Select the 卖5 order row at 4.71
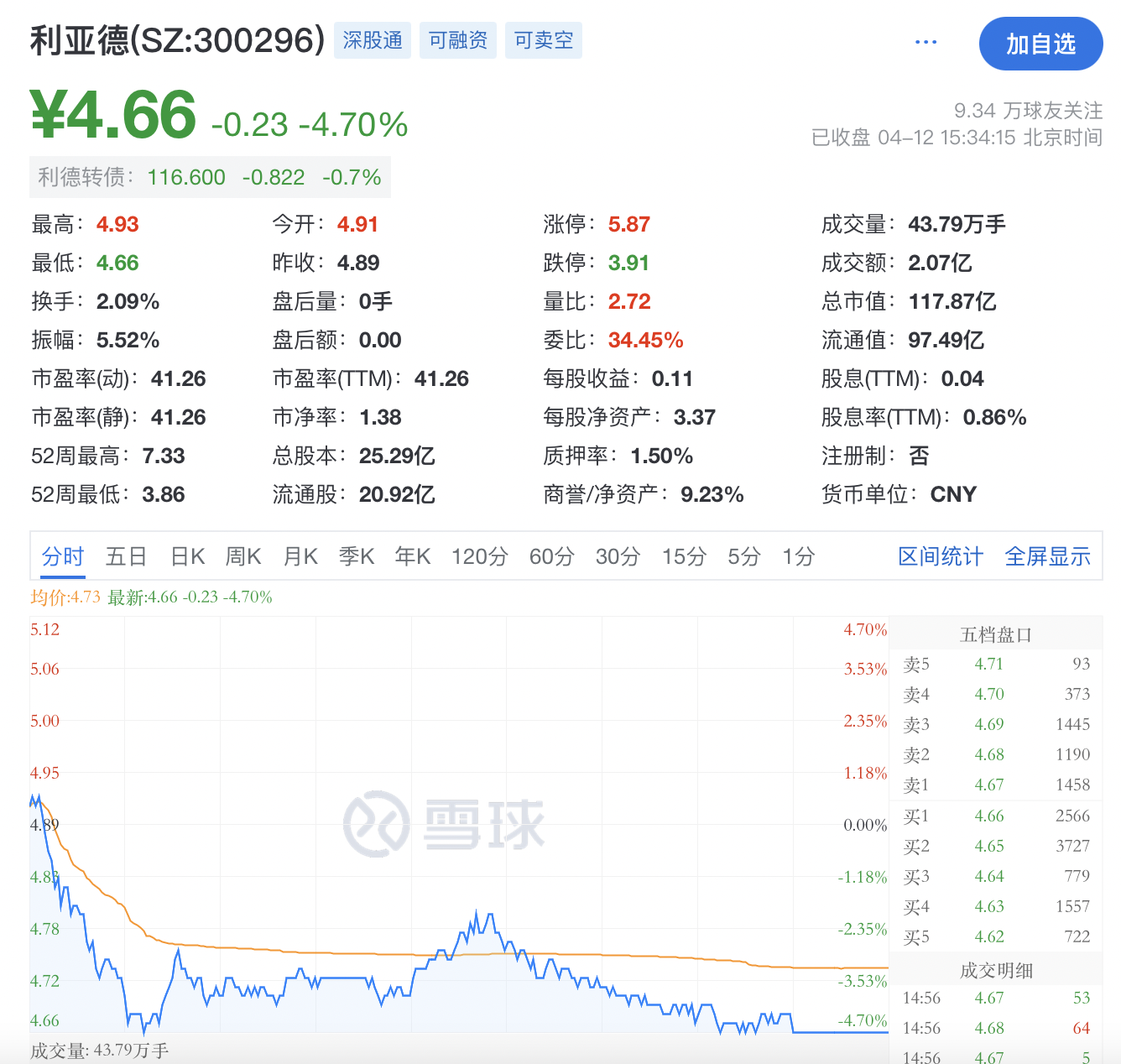This screenshot has height=1064, width=1121. pos(996,664)
